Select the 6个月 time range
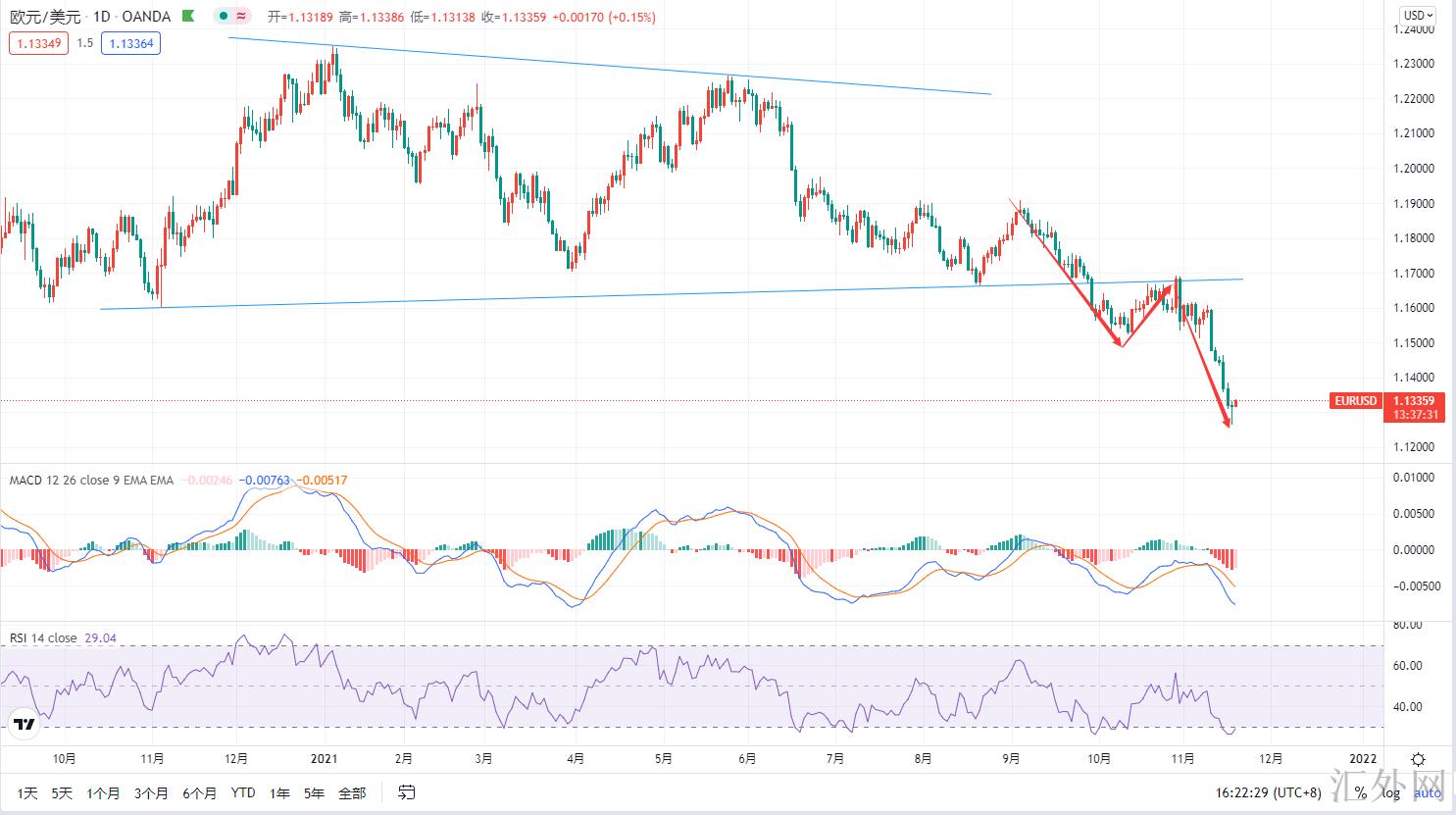The width and height of the screenshot is (1456, 815). (x=199, y=792)
